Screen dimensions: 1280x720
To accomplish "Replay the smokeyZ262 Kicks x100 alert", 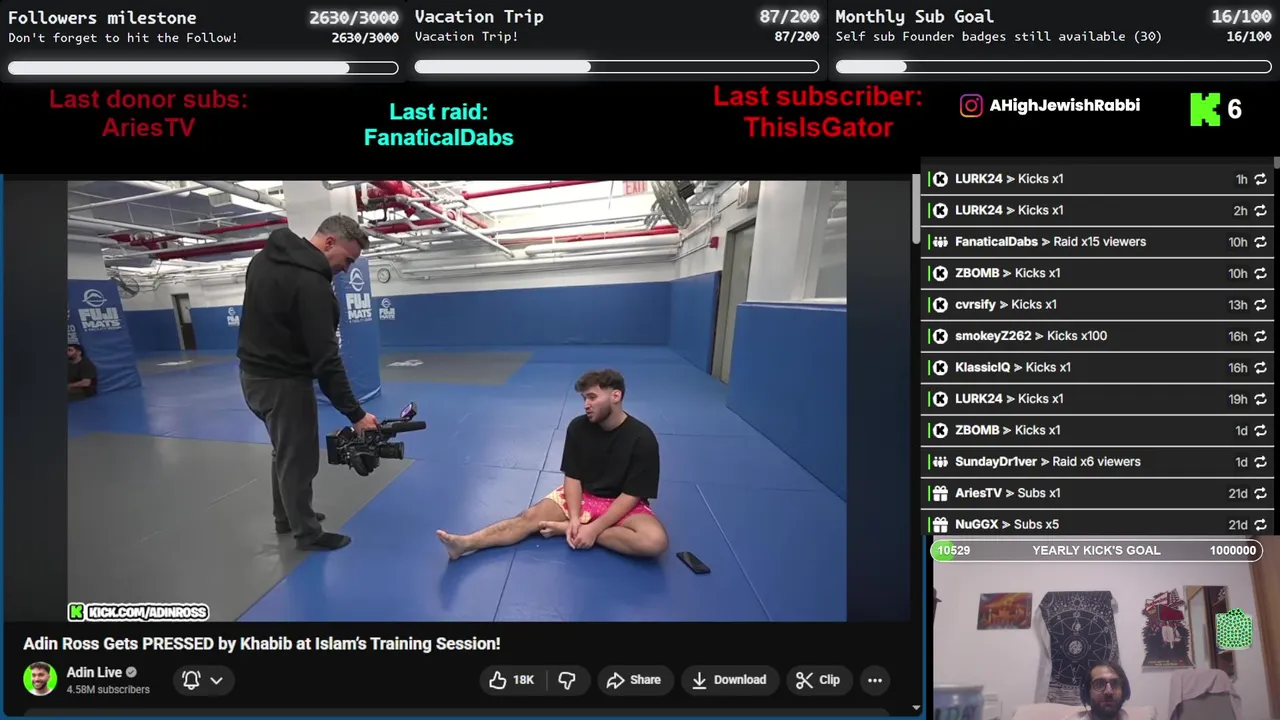I will (1260, 336).
